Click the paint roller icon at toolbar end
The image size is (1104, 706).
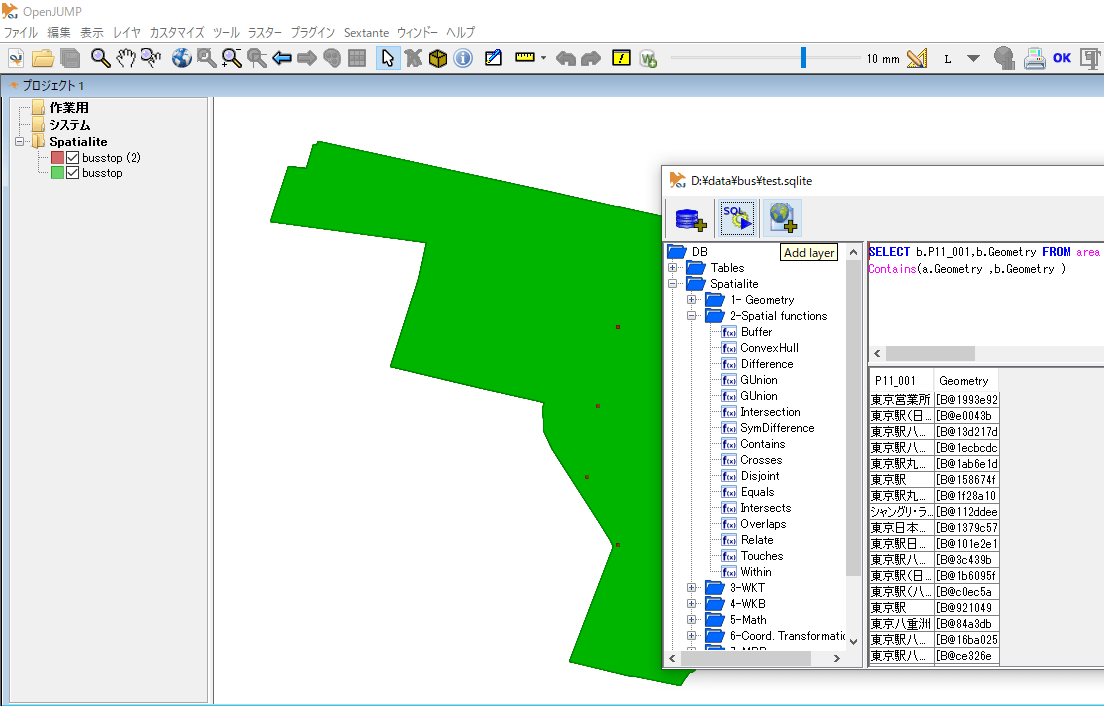coord(1091,58)
